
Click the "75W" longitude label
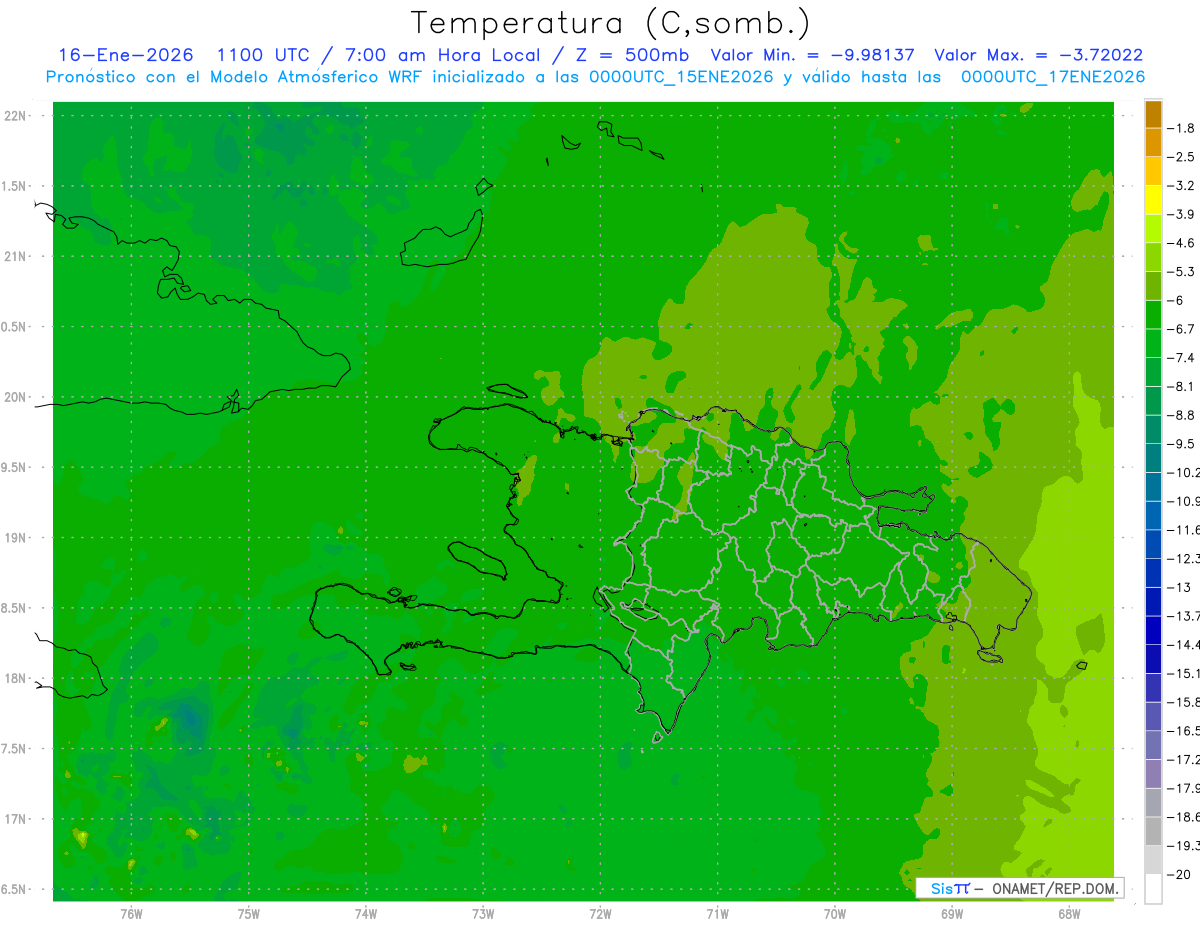tap(249, 913)
